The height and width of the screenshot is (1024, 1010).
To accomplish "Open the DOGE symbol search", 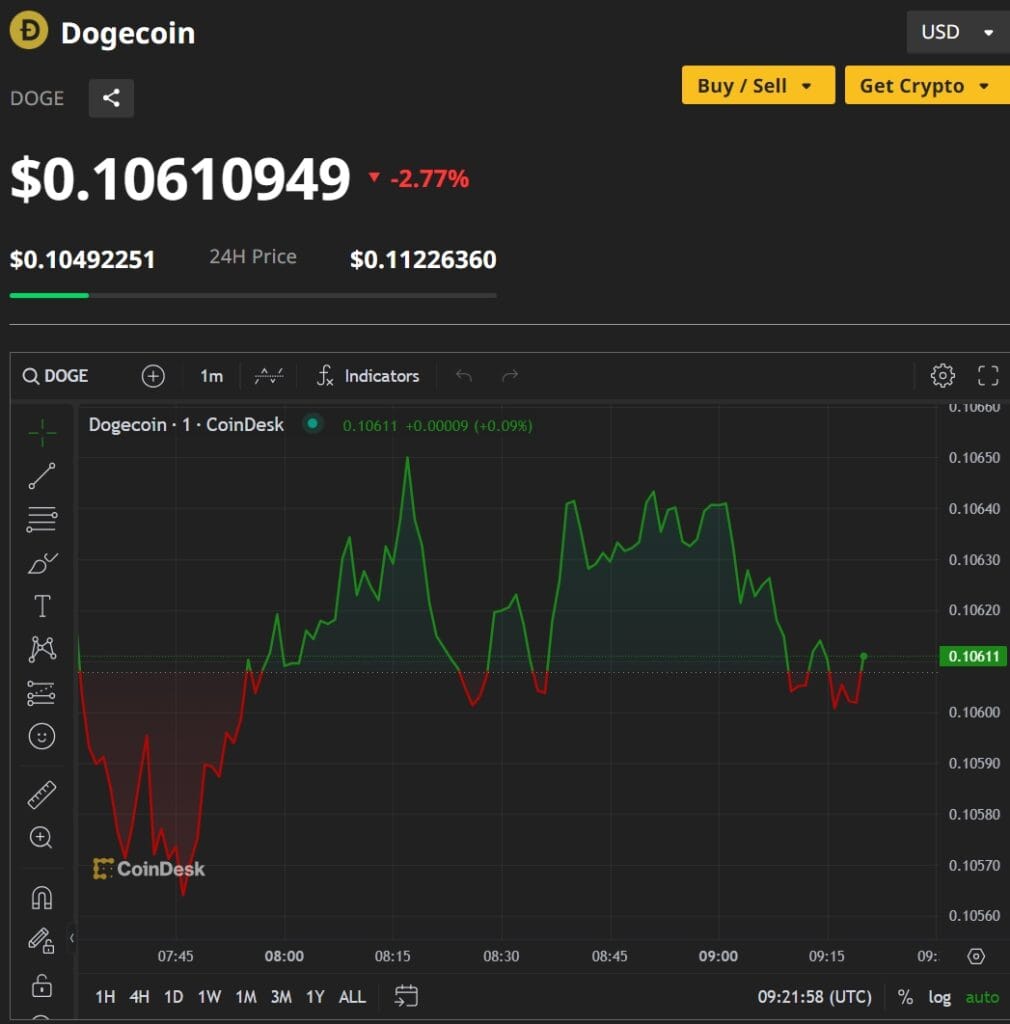I will coord(55,376).
